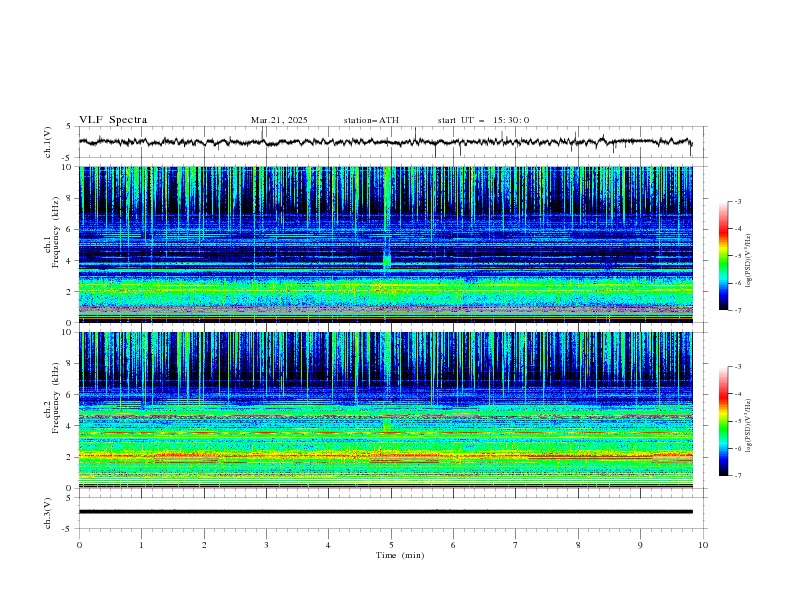Click the 'ch.1(V)' waveform axis label

pyautogui.click(x=48, y=142)
